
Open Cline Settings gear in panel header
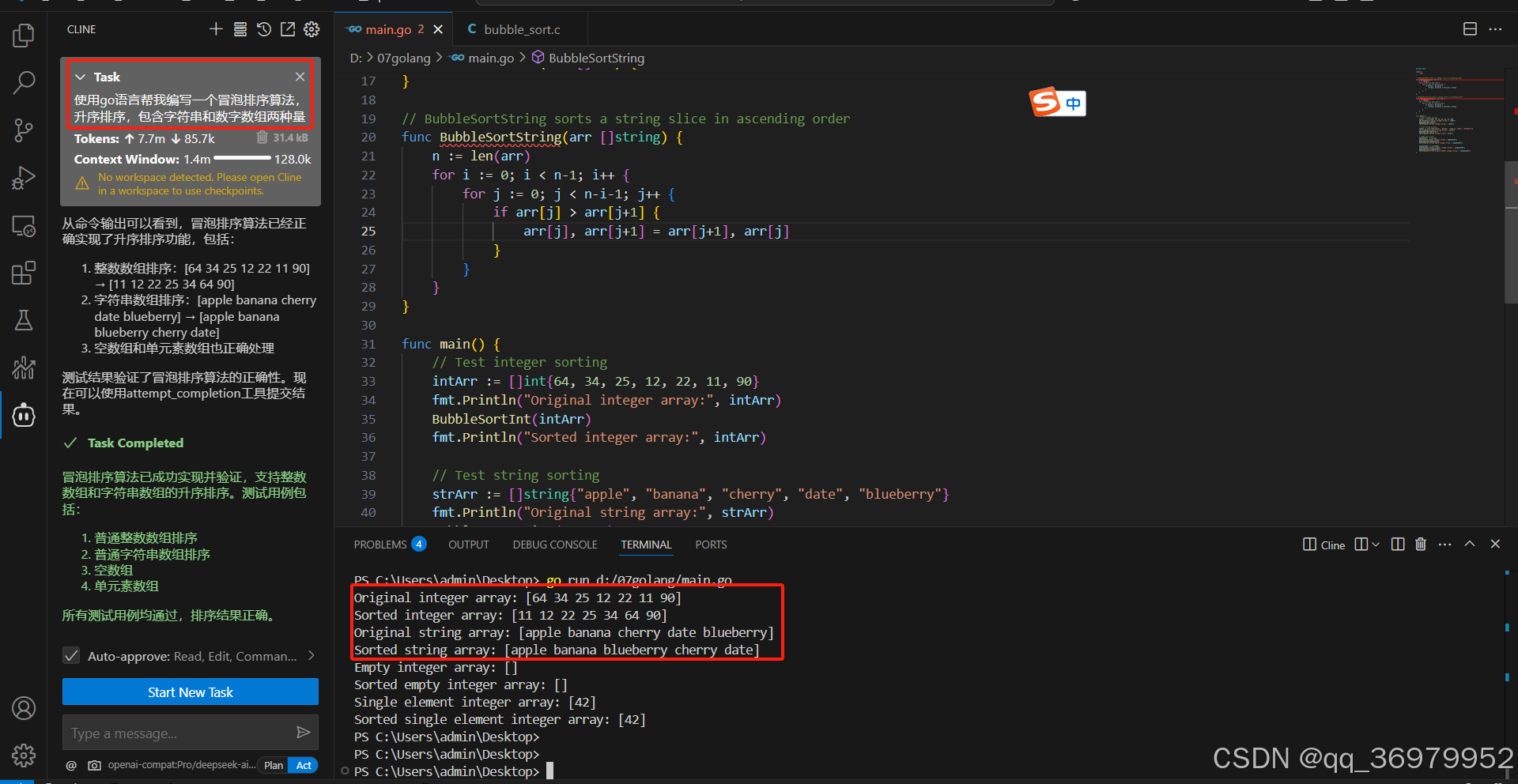(x=312, y=29)
